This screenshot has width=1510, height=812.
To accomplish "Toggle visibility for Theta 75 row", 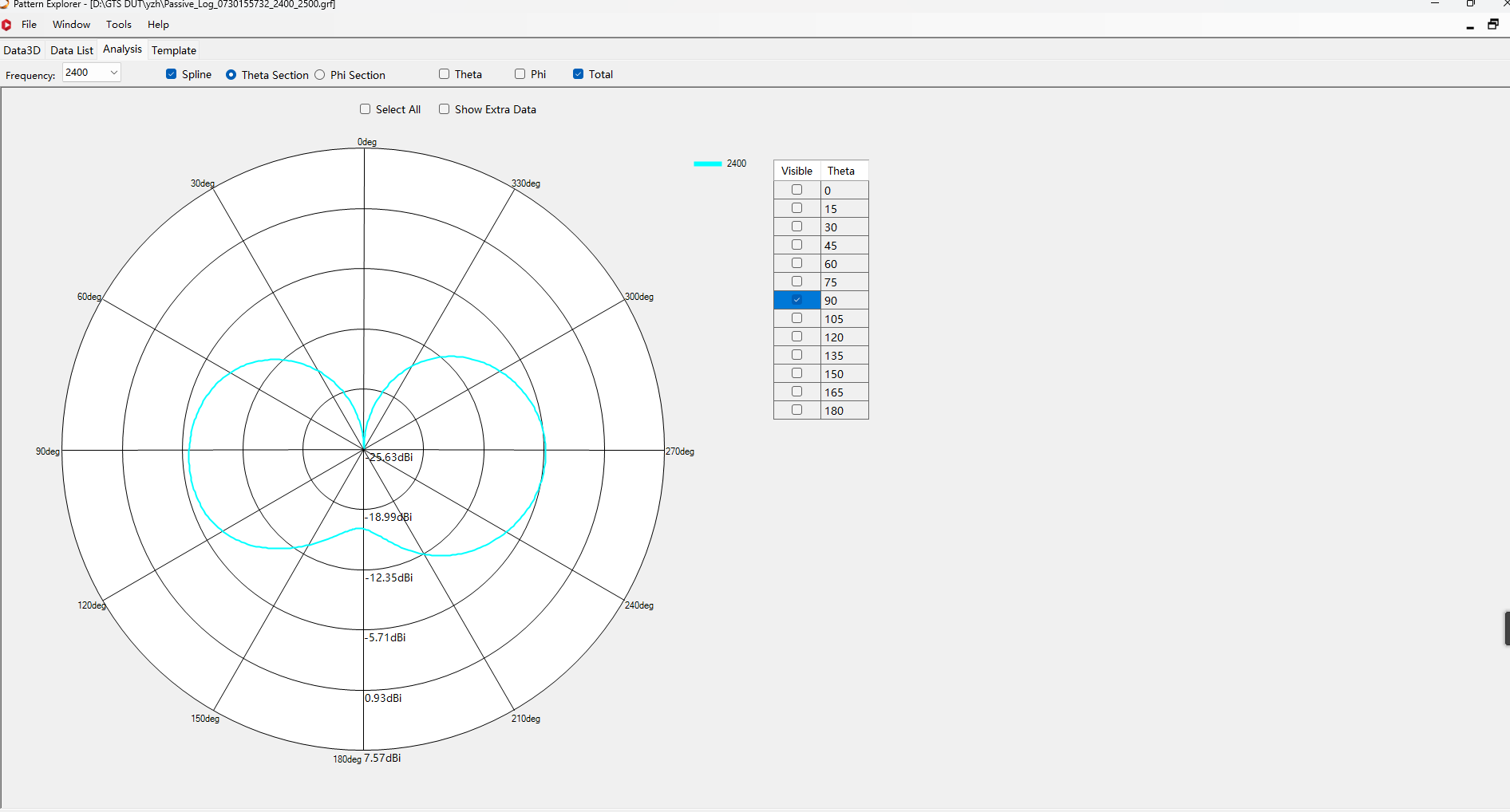I will (797, 282).
